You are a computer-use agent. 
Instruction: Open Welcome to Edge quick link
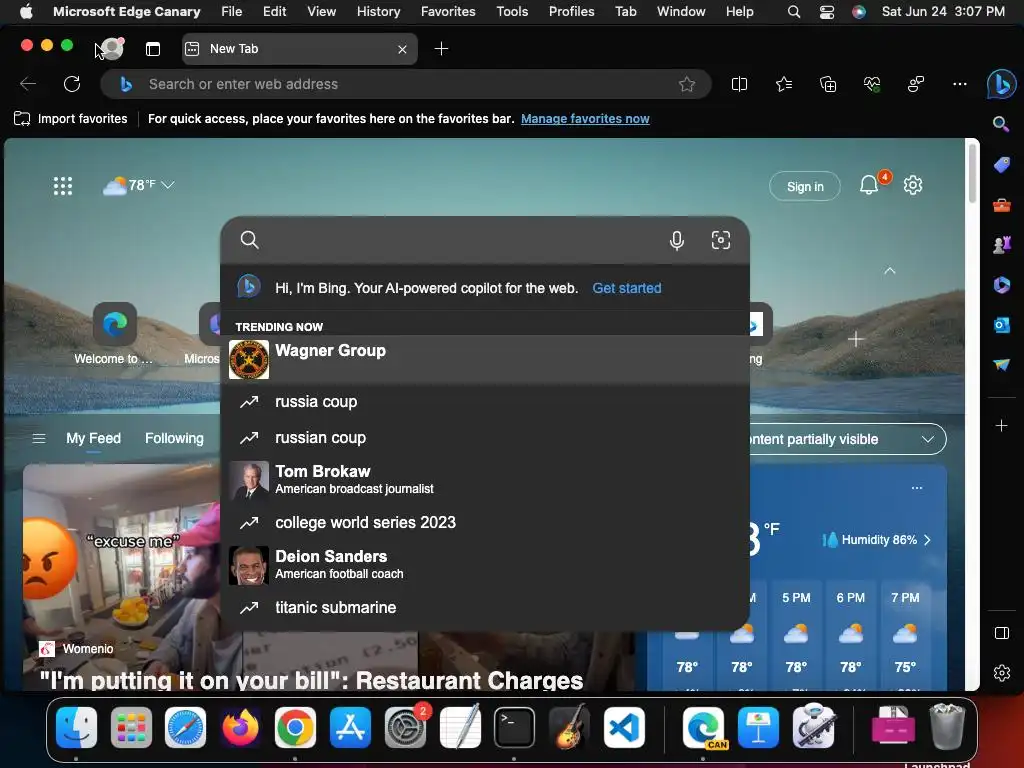click(114, 334)
